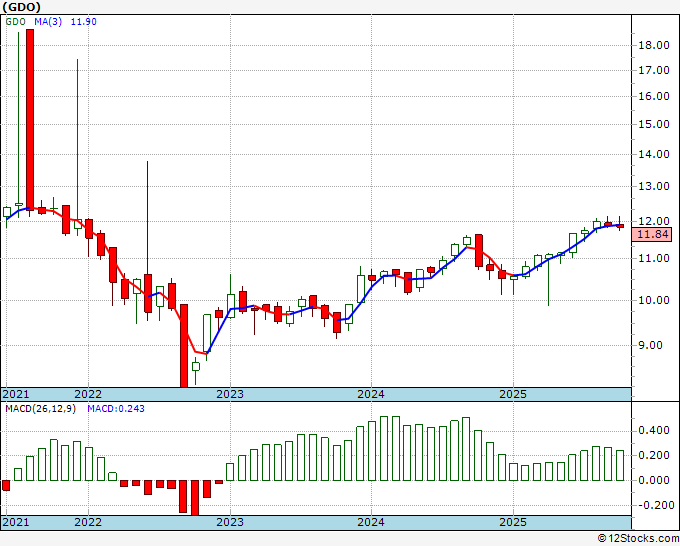This screenshot has width=680, height=546.
Task: Click the tall red candlestick in early 2021
Action: (30, 119)
